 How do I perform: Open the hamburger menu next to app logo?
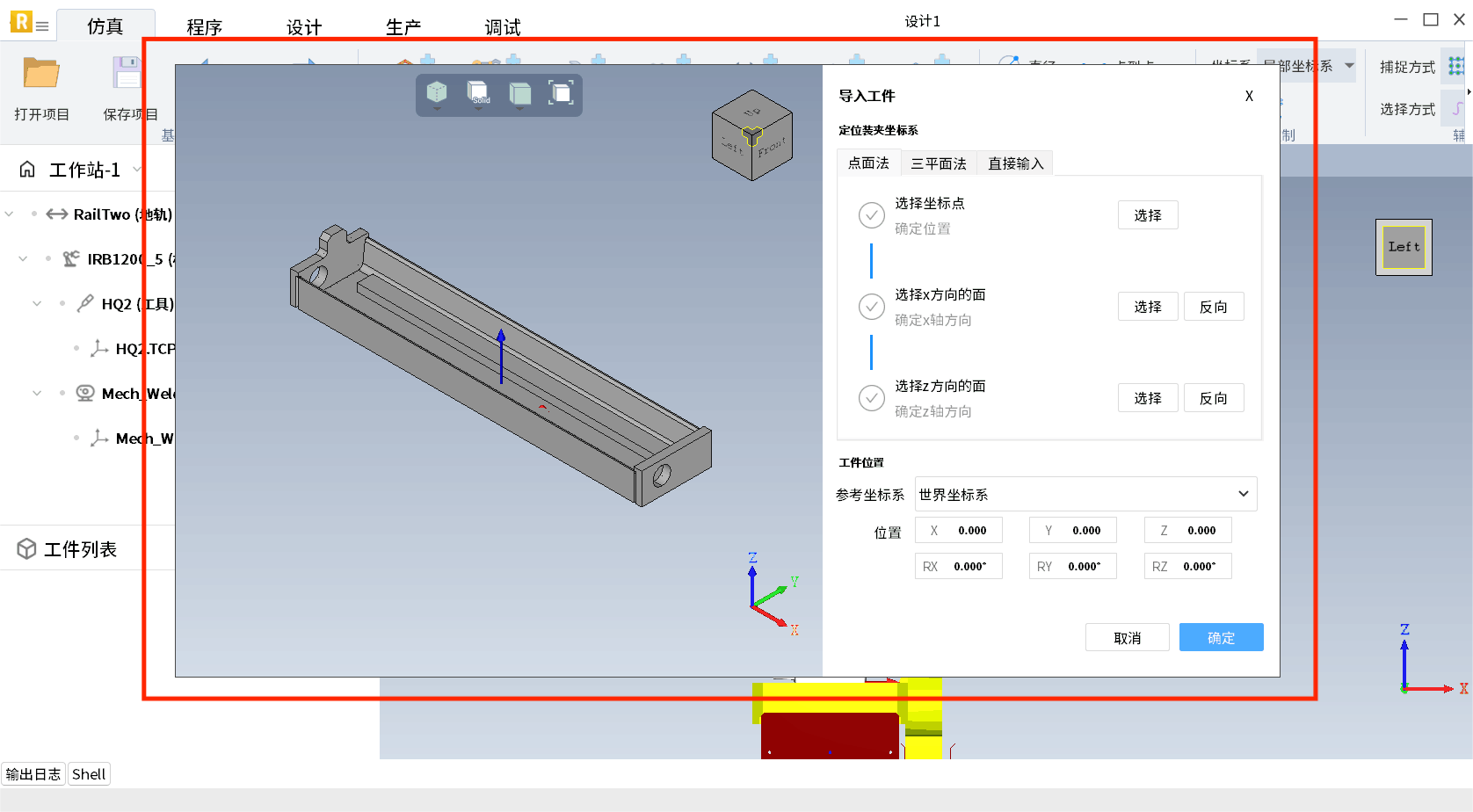point(42,26)
